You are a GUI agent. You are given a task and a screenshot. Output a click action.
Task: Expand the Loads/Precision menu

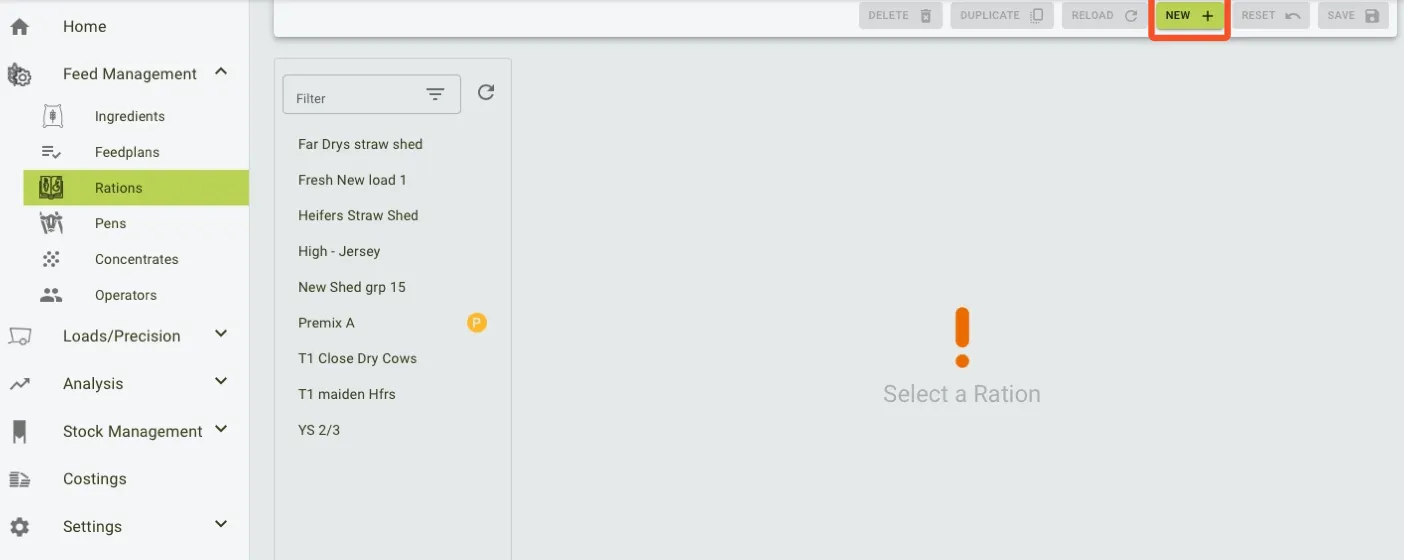pyautogui.click(x=221, y=334)
